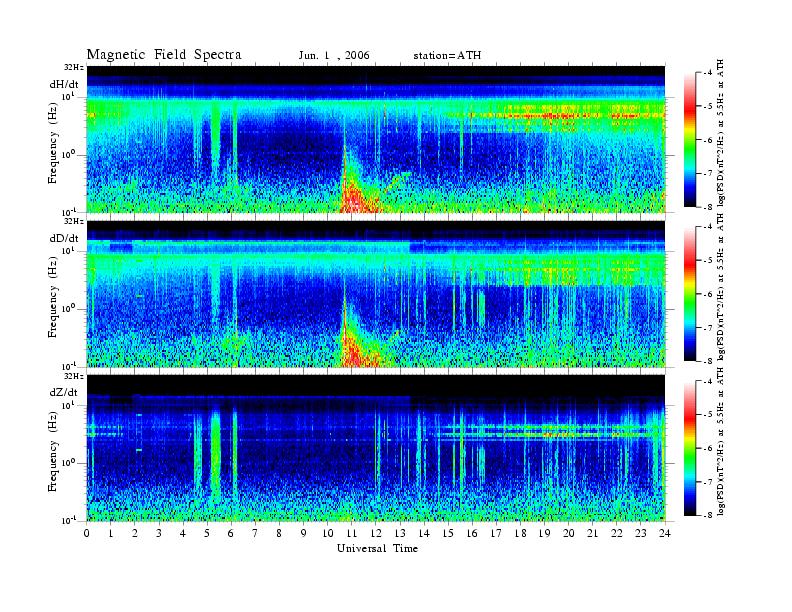Click hour 24 on the Universal Time axis
Screen dimensions: 792x612
(x=665, y=533)
